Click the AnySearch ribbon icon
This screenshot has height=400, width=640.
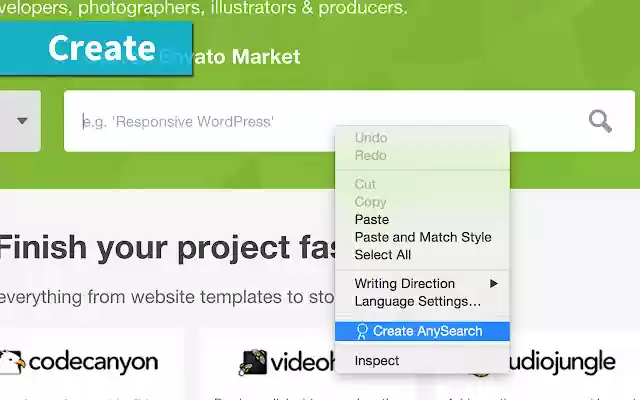[x=362, y=331]
